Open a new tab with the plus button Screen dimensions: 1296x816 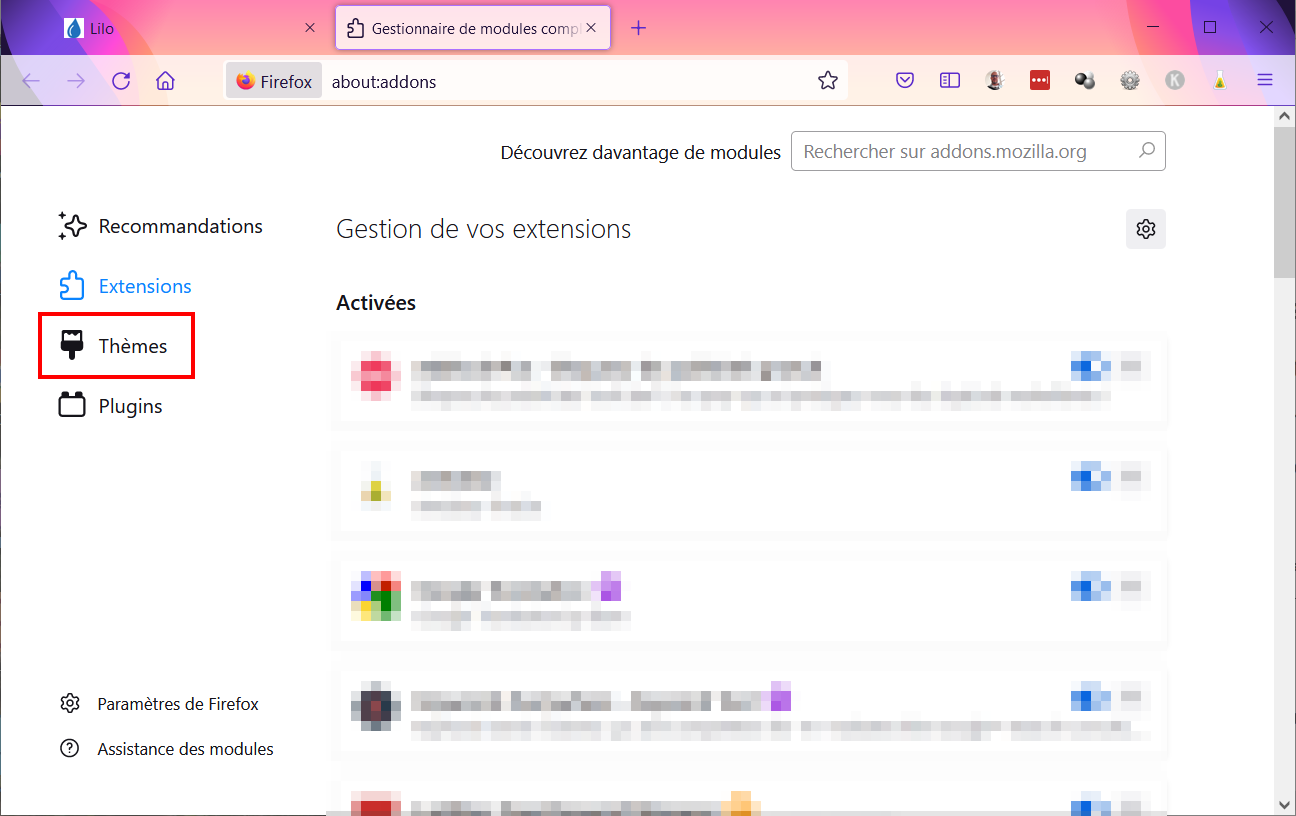639,28
